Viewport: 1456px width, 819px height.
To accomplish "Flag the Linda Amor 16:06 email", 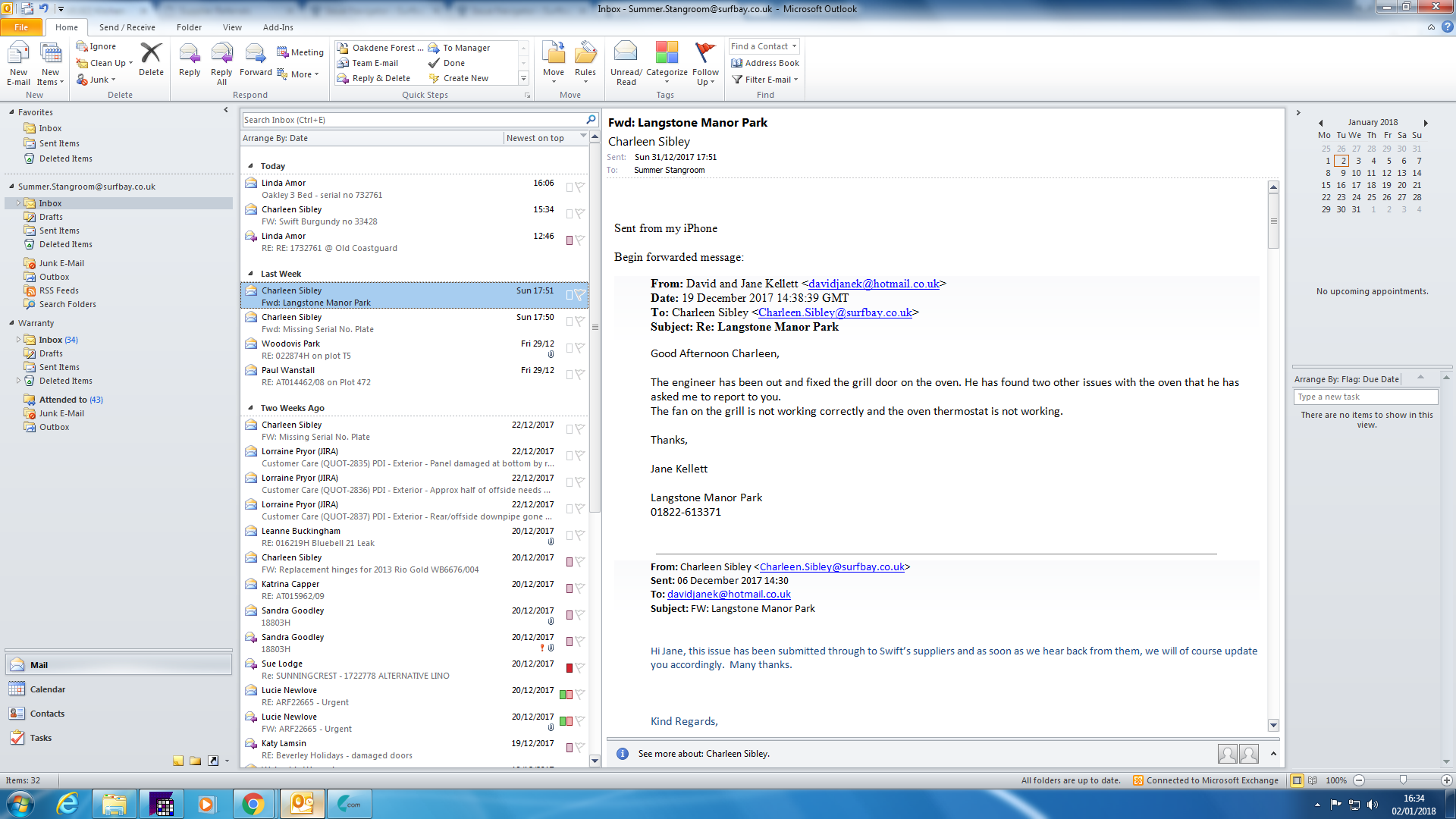I will 580,187.
